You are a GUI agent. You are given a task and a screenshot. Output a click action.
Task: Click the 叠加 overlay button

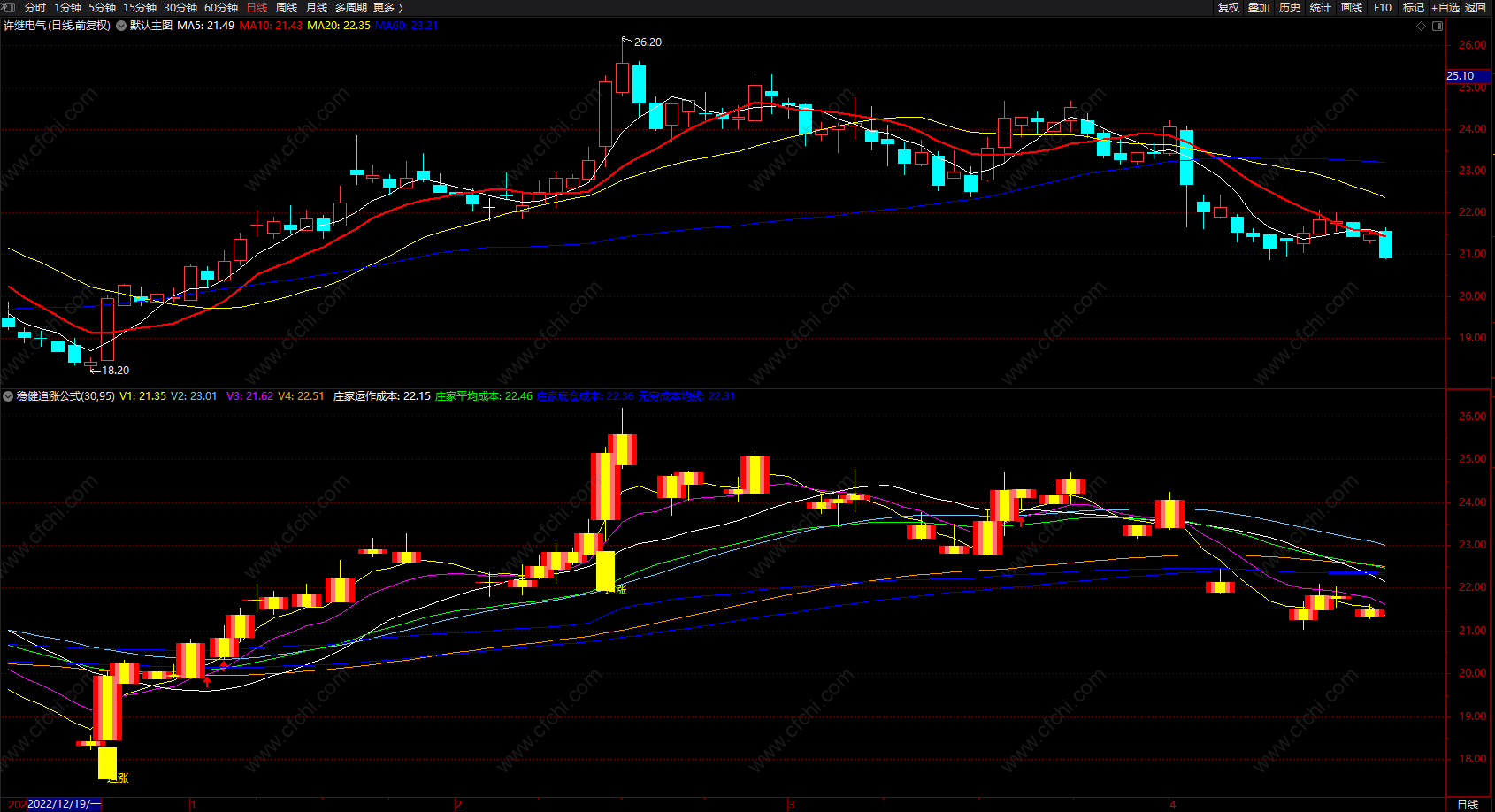1259,8
